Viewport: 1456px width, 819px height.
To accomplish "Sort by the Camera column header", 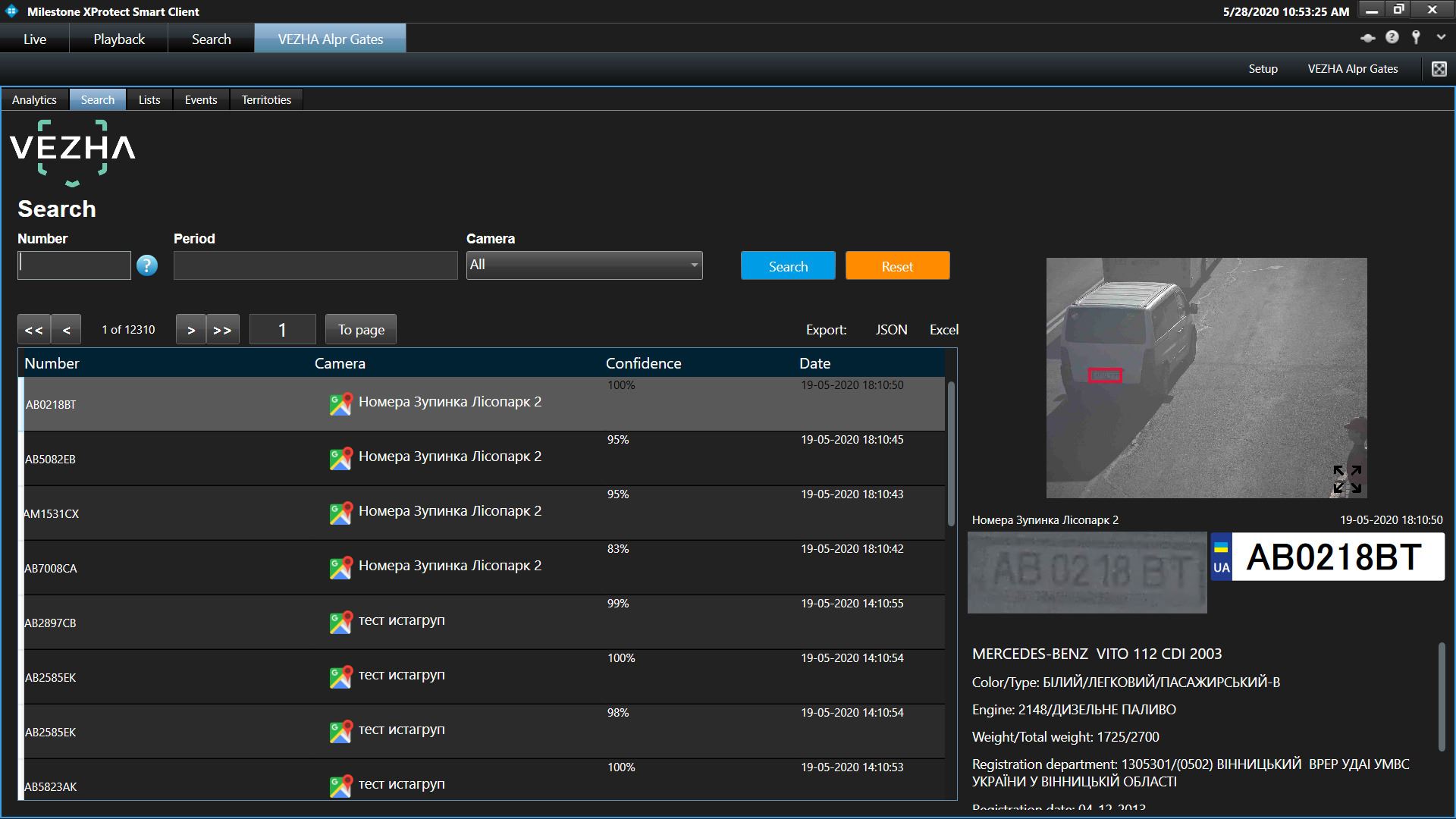I will pos(340,363).
